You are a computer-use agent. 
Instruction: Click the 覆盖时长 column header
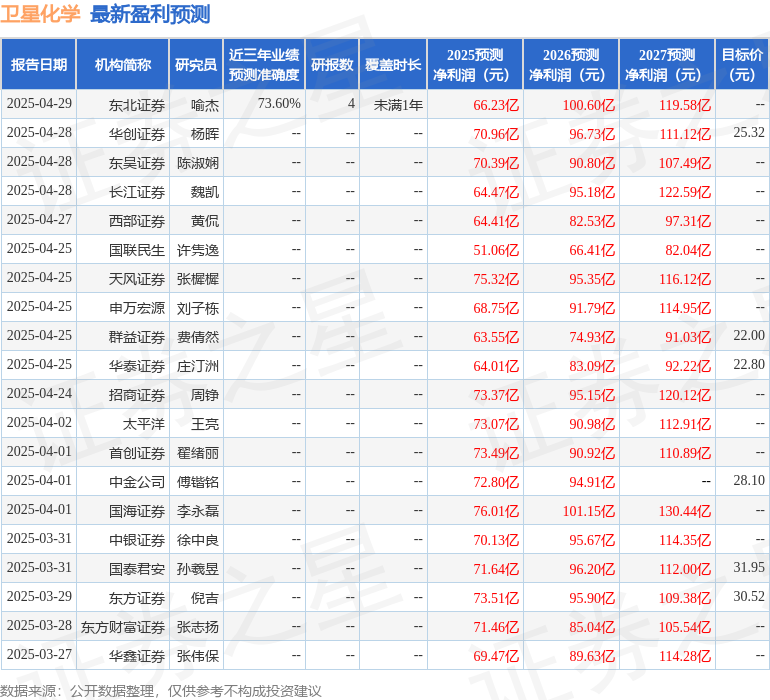click(x=393, y=64)
